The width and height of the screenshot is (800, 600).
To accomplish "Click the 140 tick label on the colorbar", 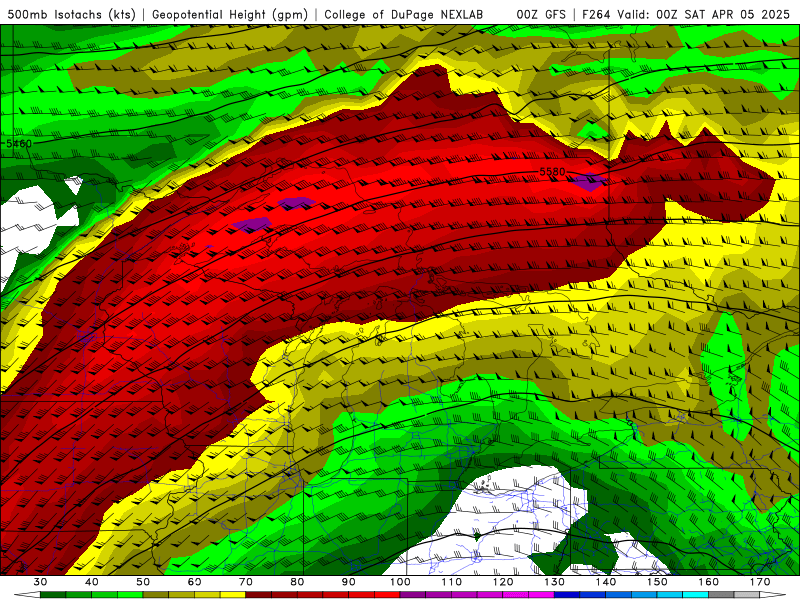I will tap(606, 582).
